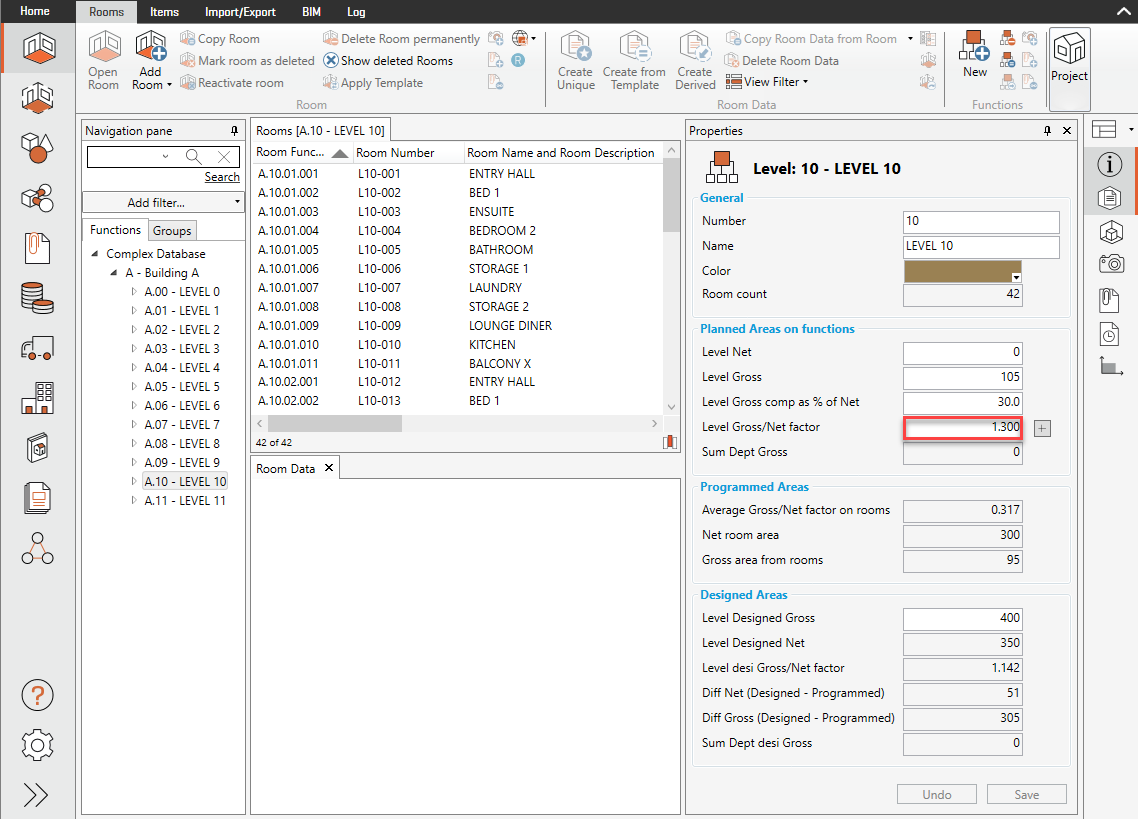Click the Save button

click(1026, 795)
